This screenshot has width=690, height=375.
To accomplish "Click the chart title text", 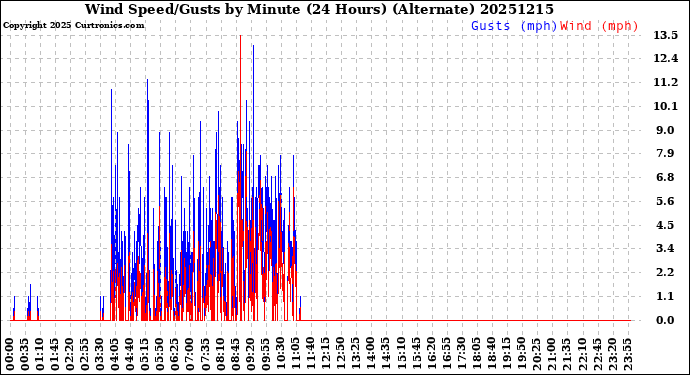I will 319,9.
